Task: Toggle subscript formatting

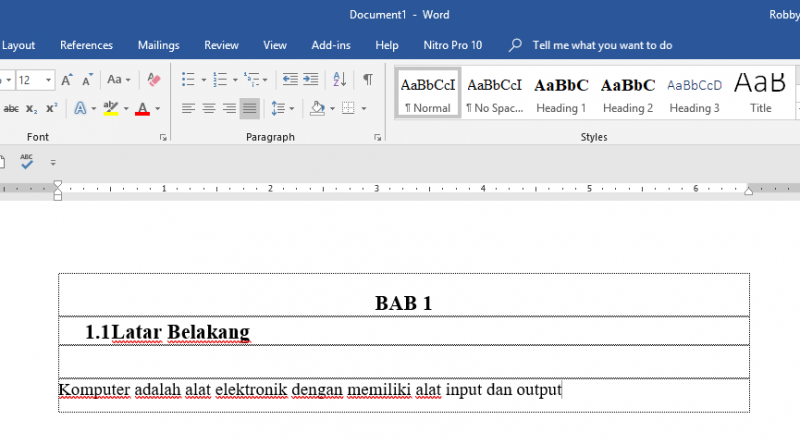Action: (31, 109)
